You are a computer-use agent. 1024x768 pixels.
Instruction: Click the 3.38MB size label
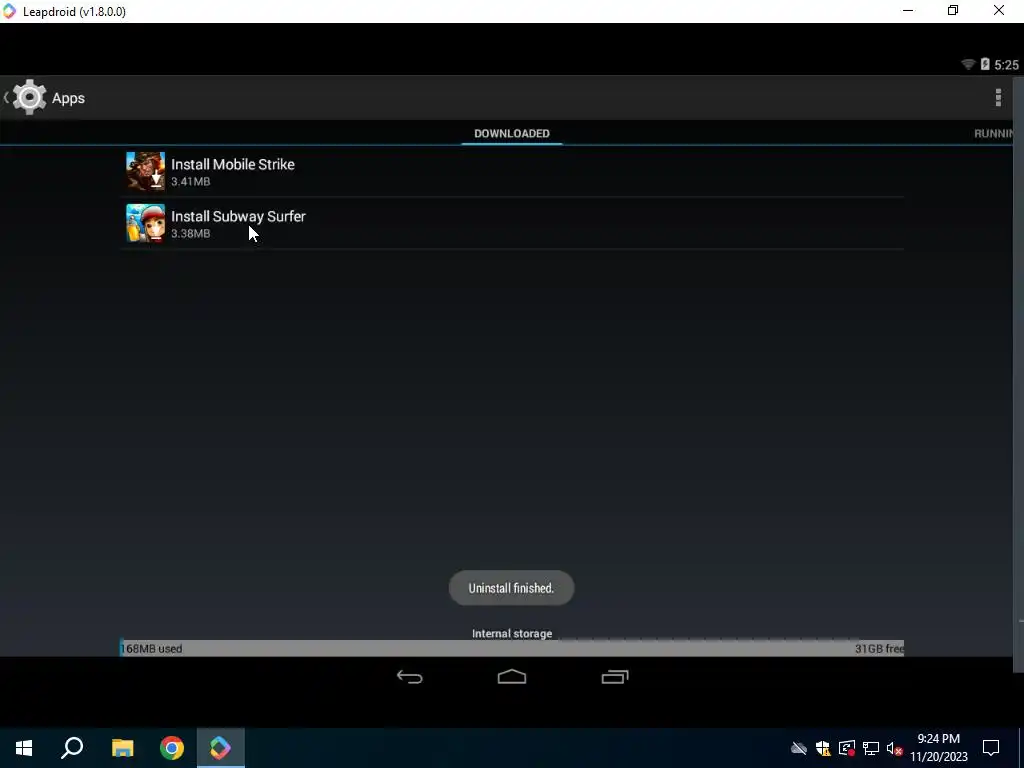(191, 233)
